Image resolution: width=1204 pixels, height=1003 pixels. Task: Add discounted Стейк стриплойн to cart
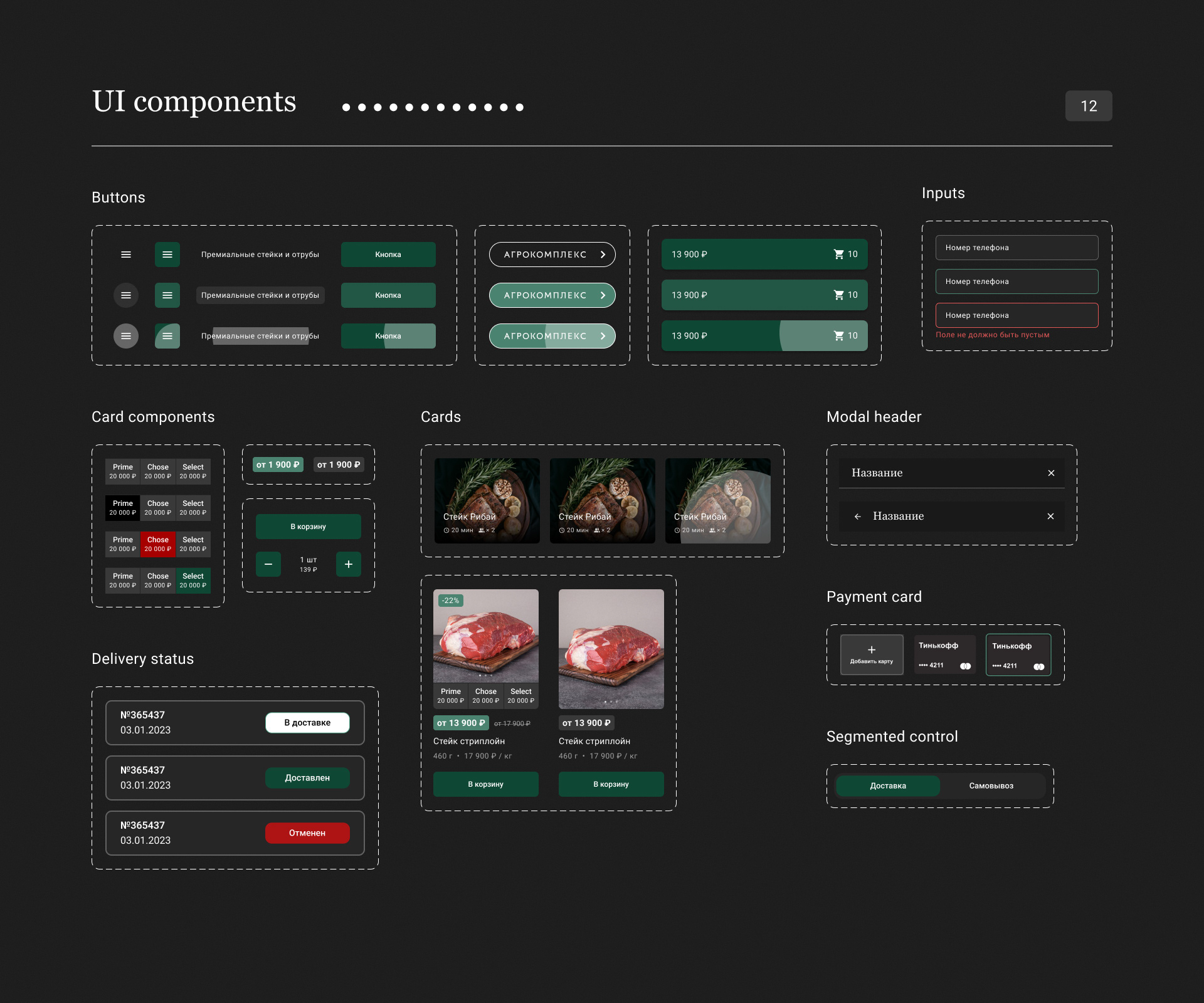tap(485, 784)
